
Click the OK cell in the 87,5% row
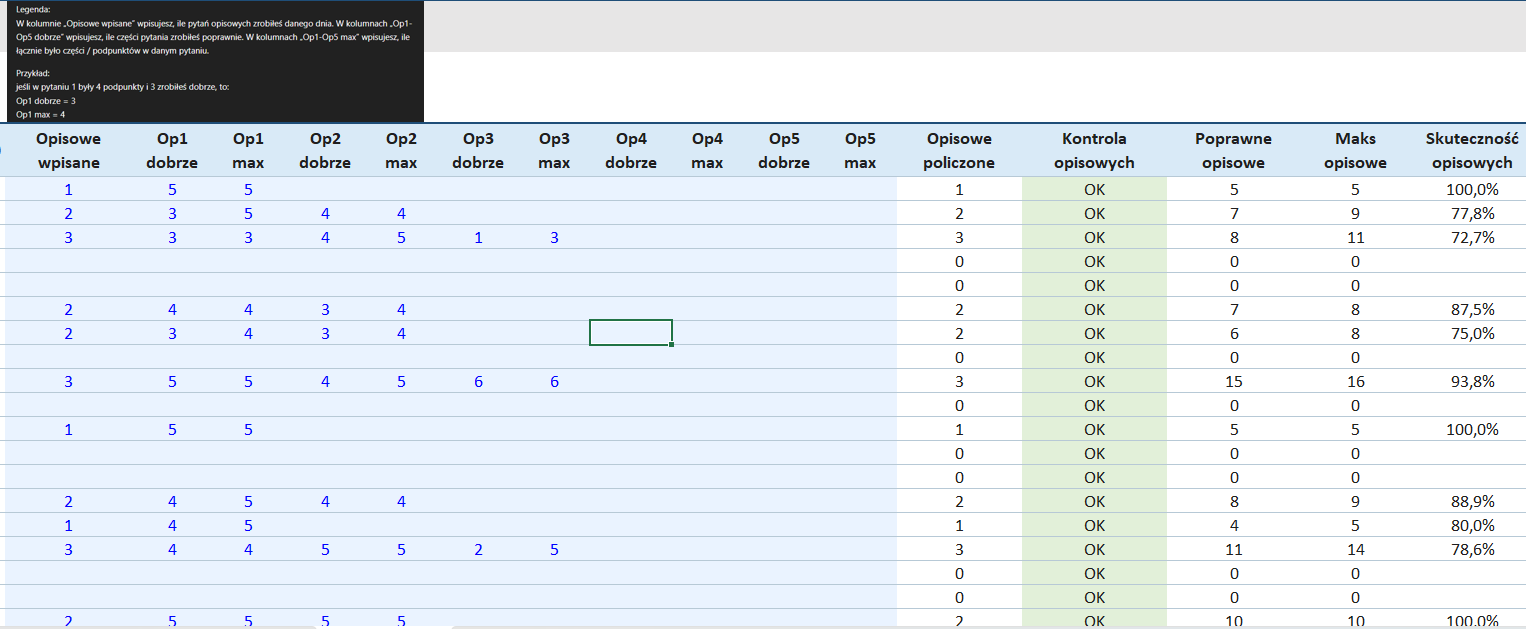(x=1094, y=309)
